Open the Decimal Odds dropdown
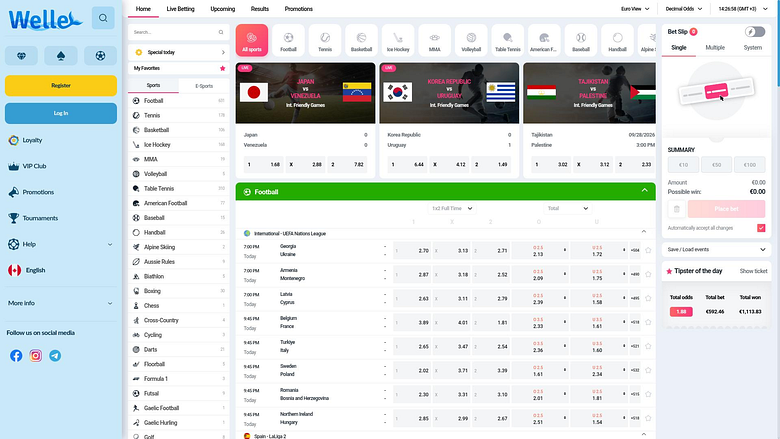The width and height of the screenshot is (780, 439). (x=684, y=9)
